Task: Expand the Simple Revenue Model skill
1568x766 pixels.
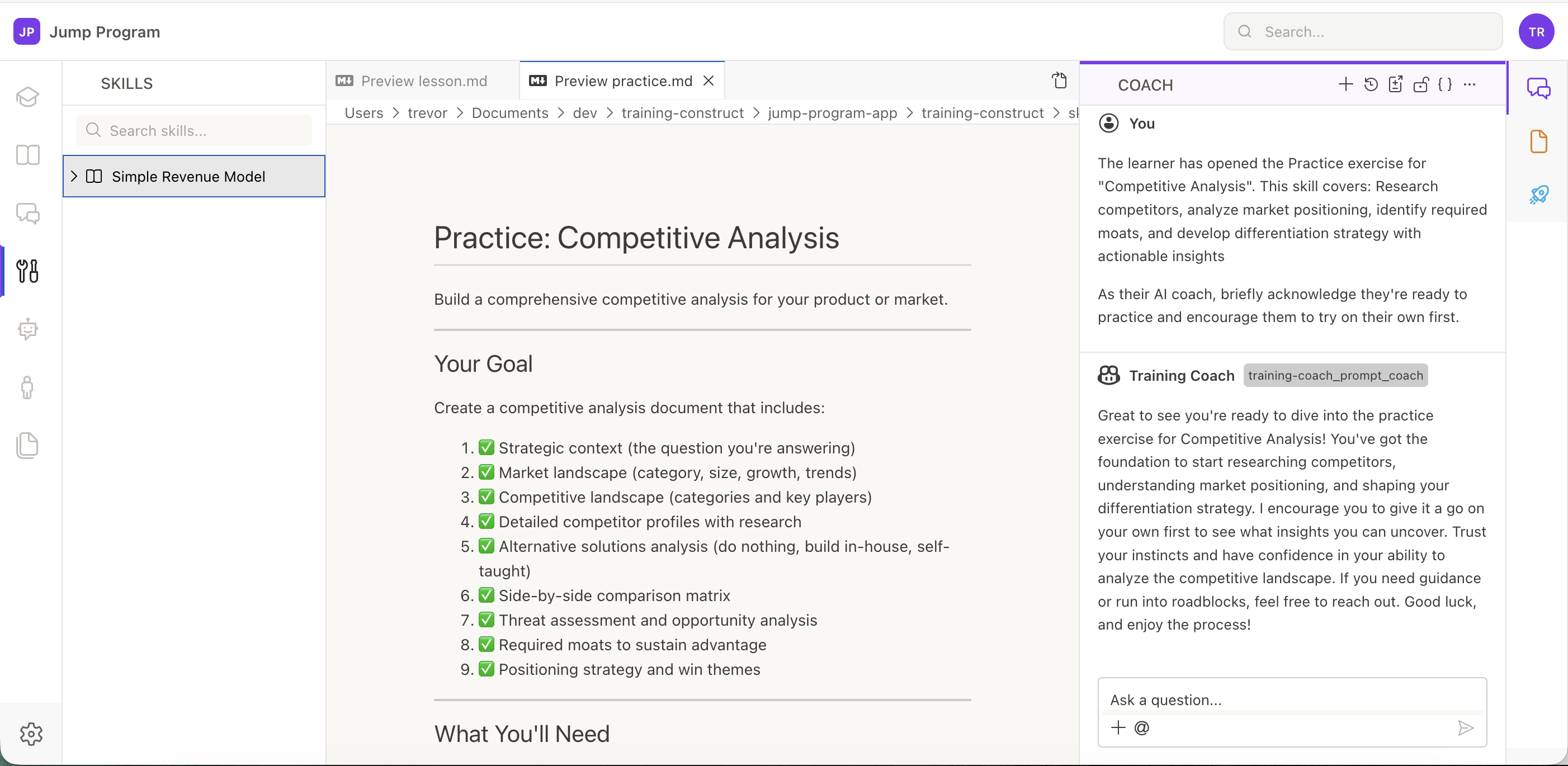Action: 74,177
